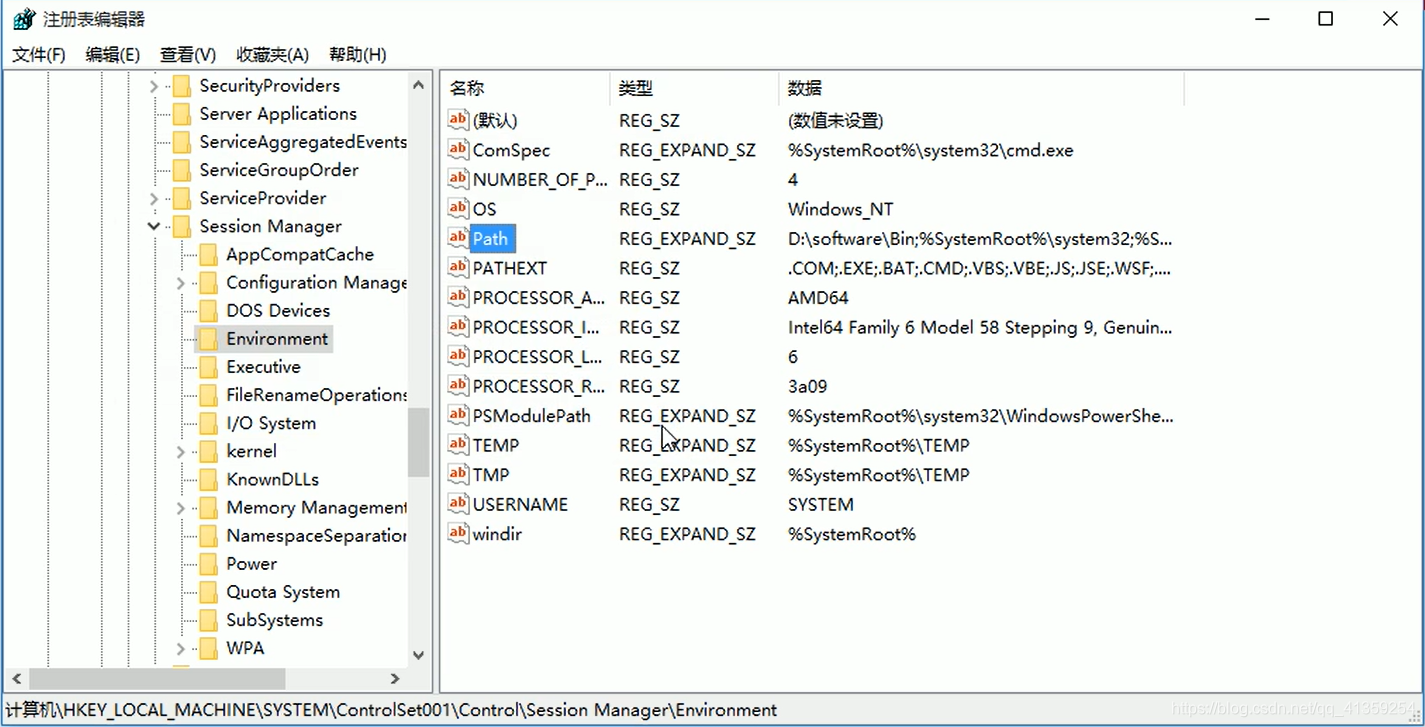The height and width of the screenshot is (727, 1425).
Task: Expand the ServiceProvider tree node
Action: click(x=154, y=198)
